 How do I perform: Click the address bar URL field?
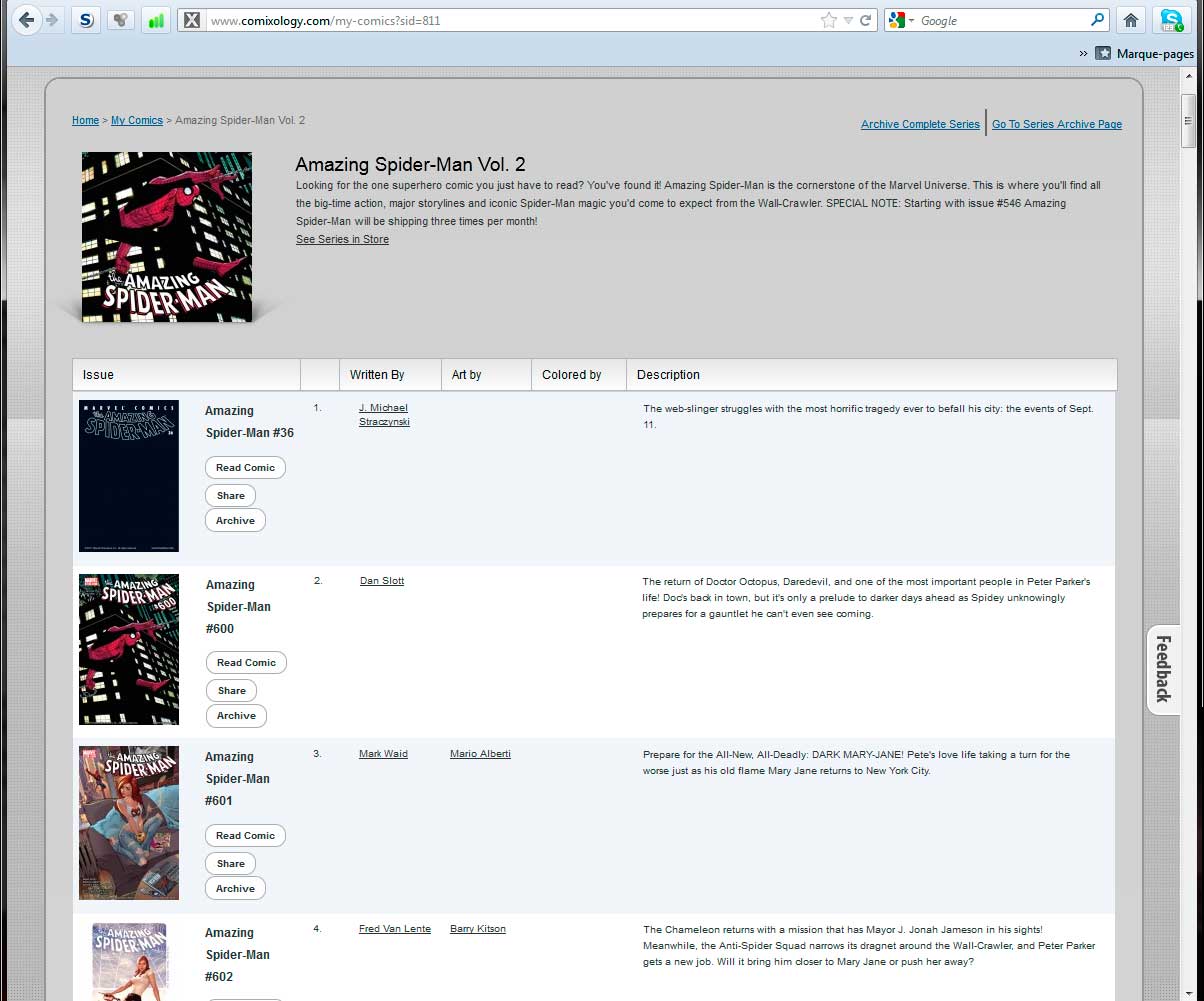512,20
